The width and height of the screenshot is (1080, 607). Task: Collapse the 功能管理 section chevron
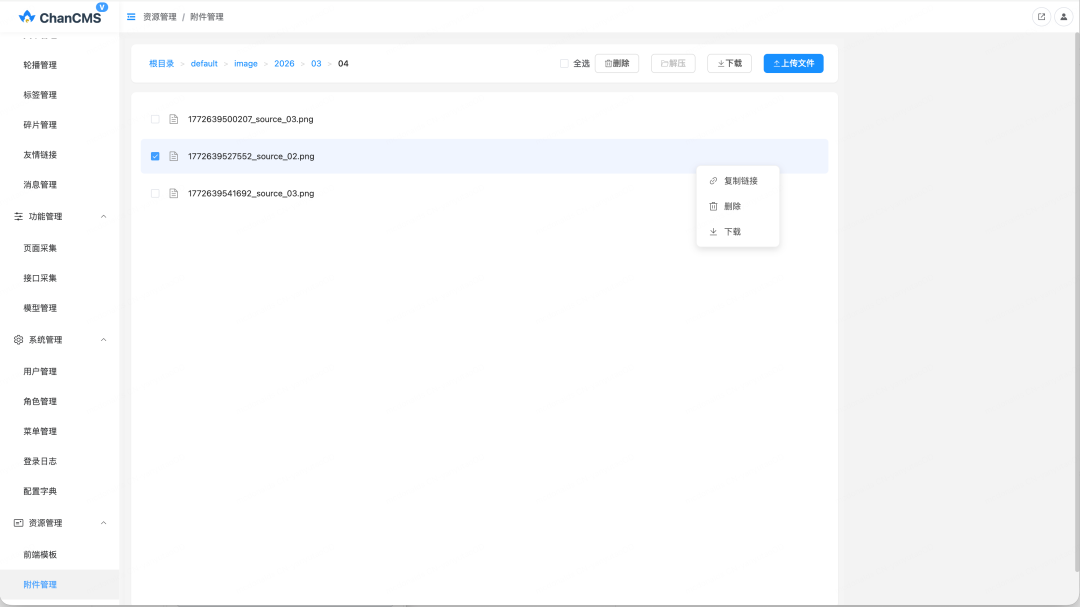(103, 217)
